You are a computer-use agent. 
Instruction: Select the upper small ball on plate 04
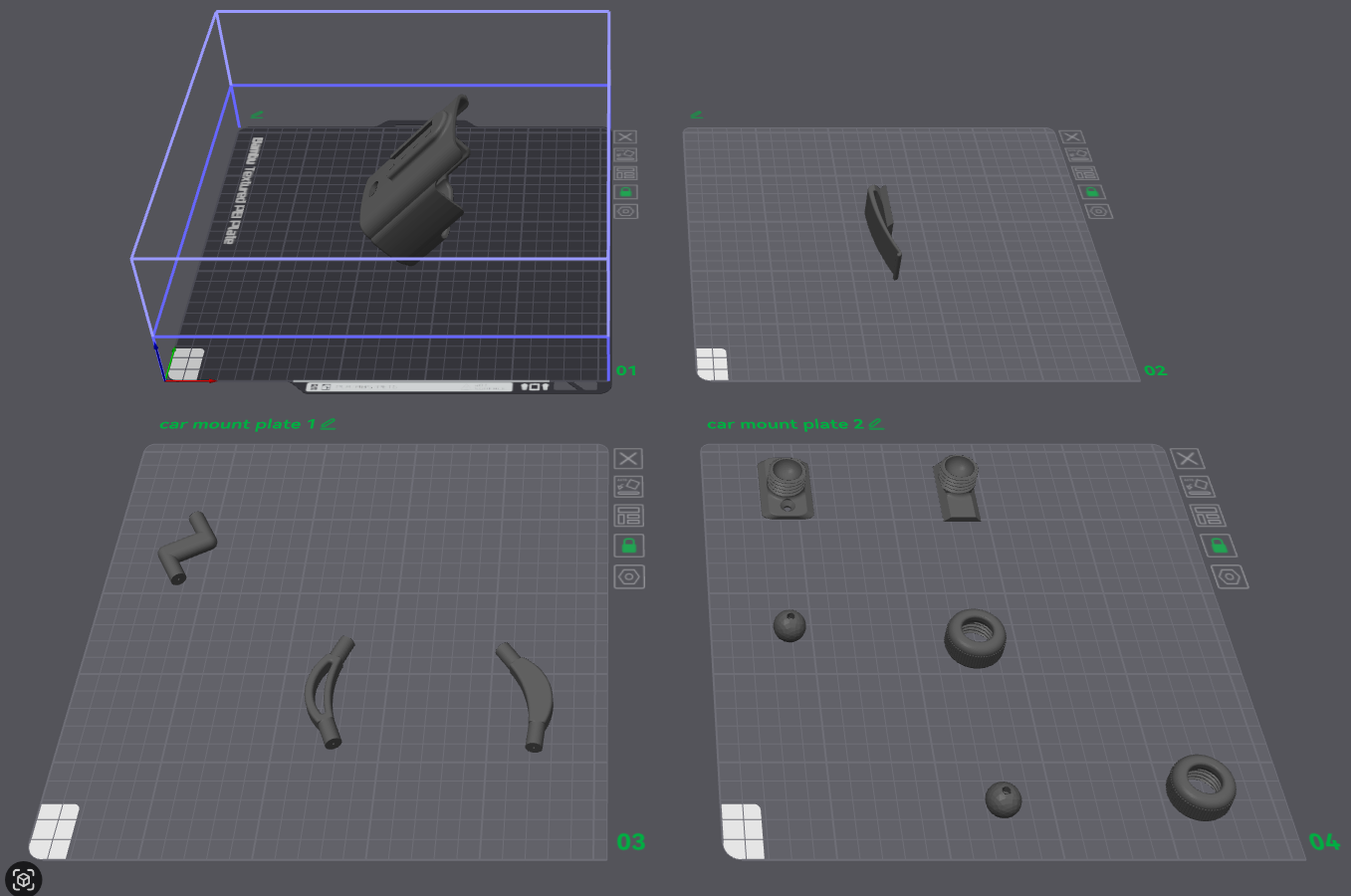[x=789, y=625]
